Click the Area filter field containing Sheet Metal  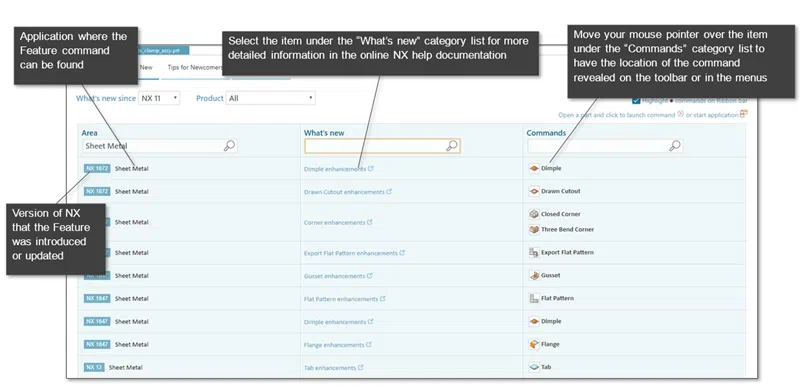(x=159, y=146)
